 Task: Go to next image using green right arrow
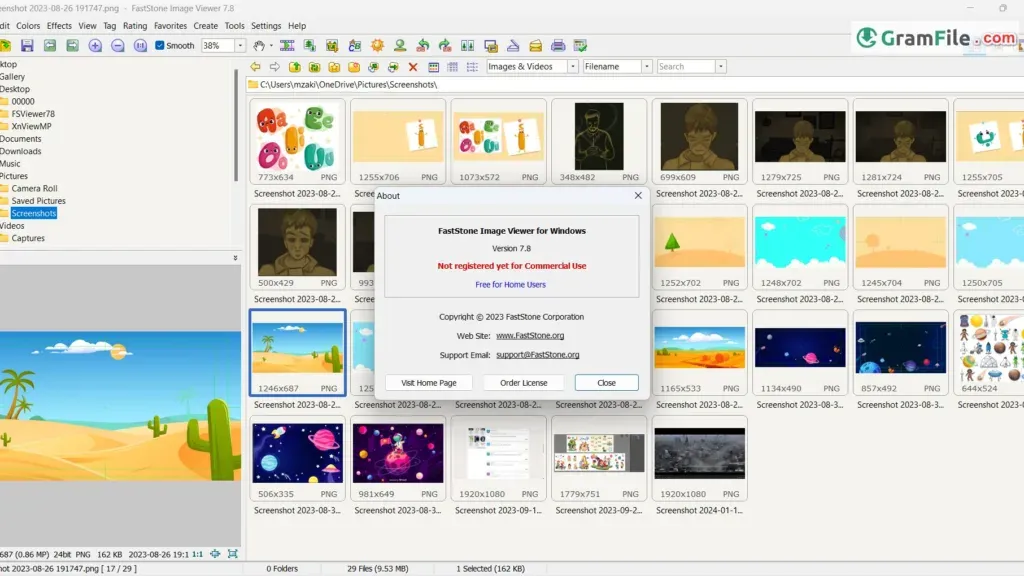72,46
